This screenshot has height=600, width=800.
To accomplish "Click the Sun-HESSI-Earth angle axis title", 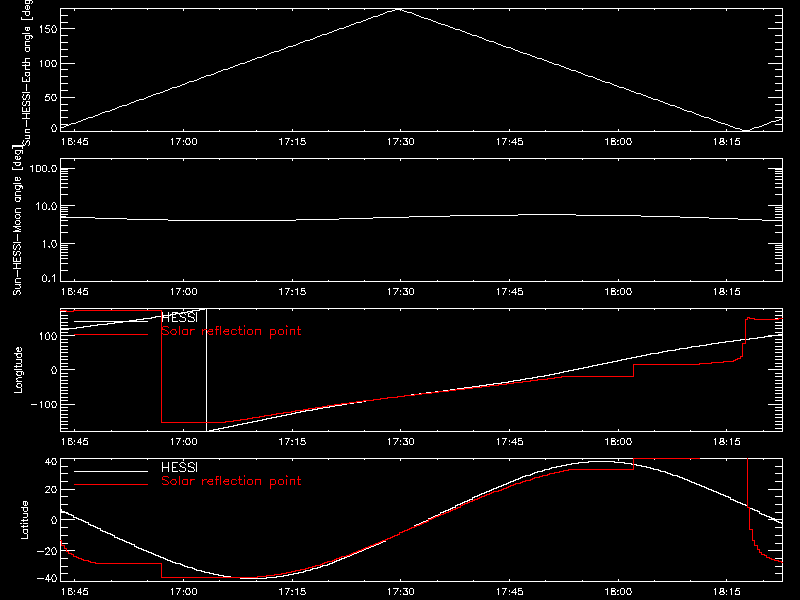I will coord(27,71).
